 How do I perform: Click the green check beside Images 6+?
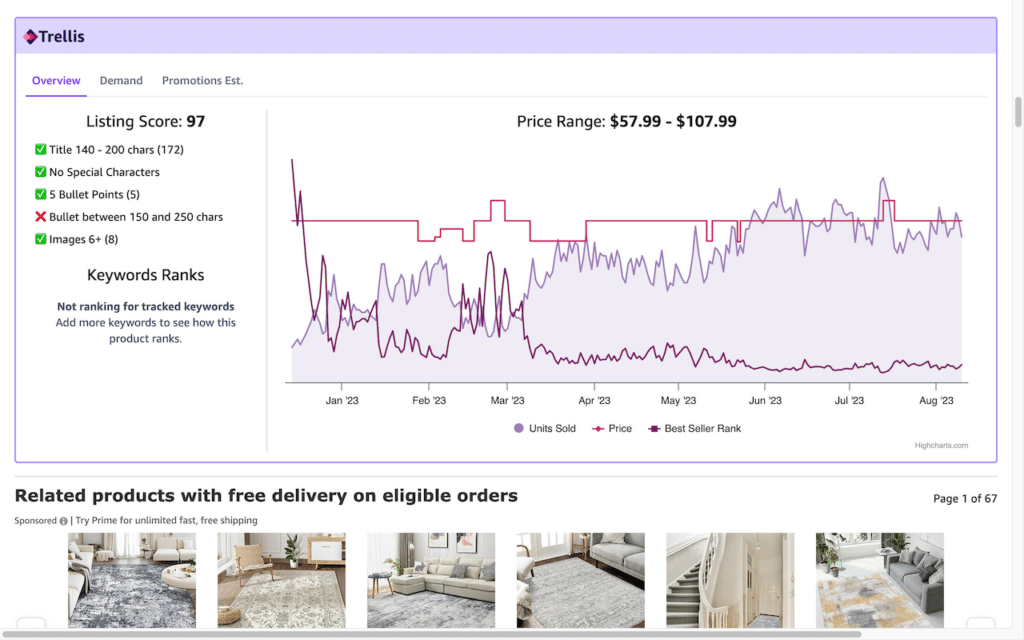[40, 239]
